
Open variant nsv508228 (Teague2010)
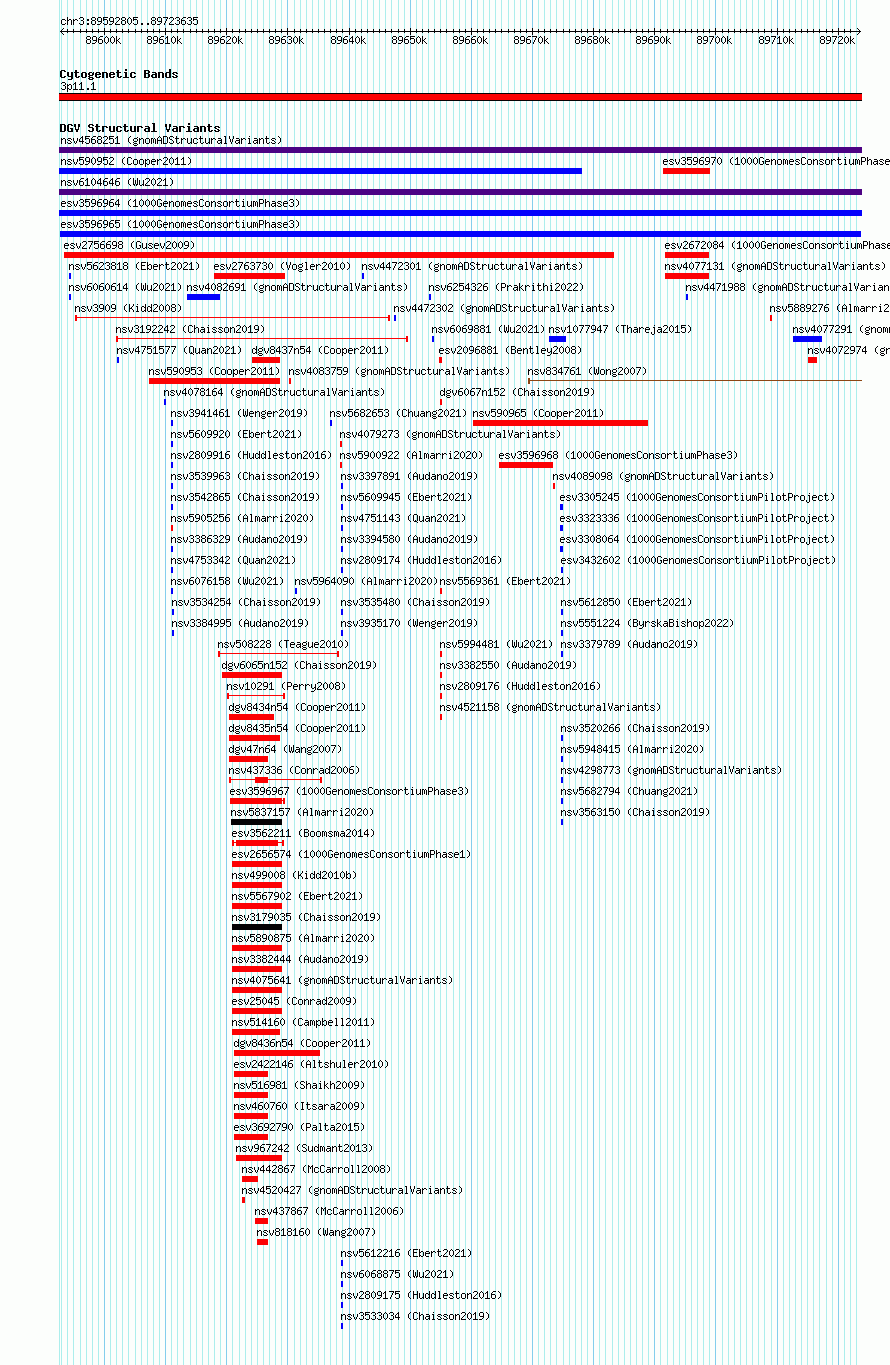tap(284, 644)
